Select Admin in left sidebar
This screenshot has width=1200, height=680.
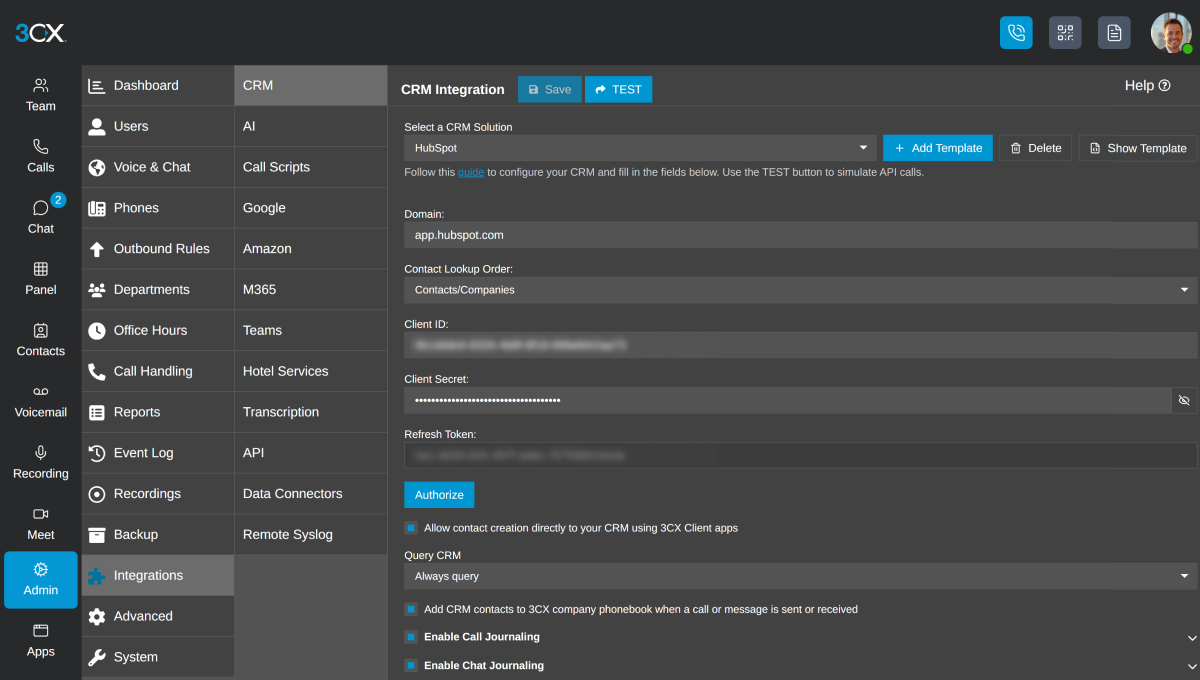(41, 580)
